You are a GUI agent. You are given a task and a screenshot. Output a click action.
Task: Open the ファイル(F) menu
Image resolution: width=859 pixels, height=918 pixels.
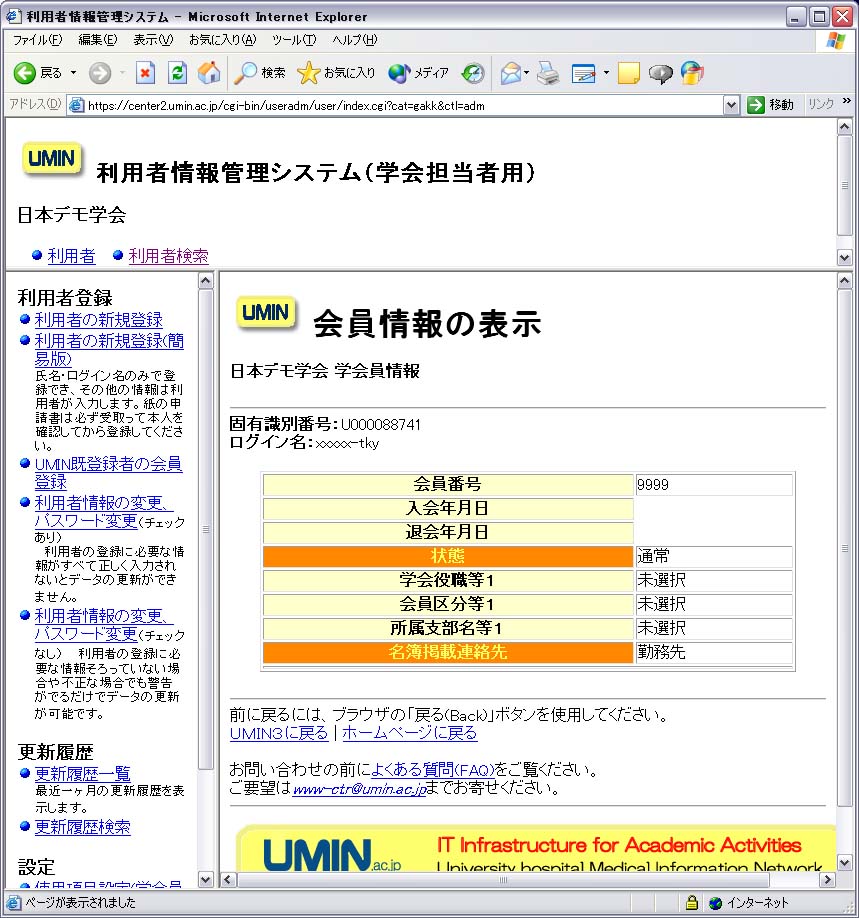[37, 40]
